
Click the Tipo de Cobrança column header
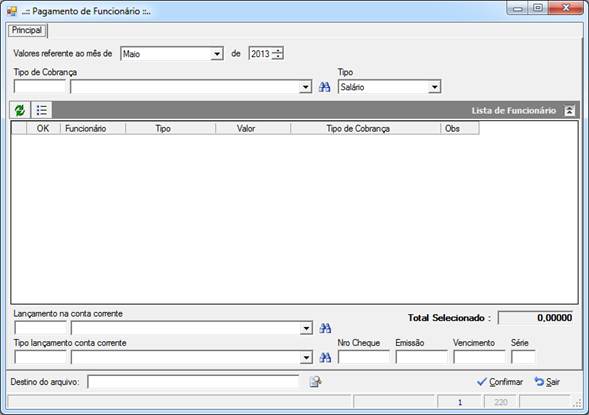click(365, 128)
